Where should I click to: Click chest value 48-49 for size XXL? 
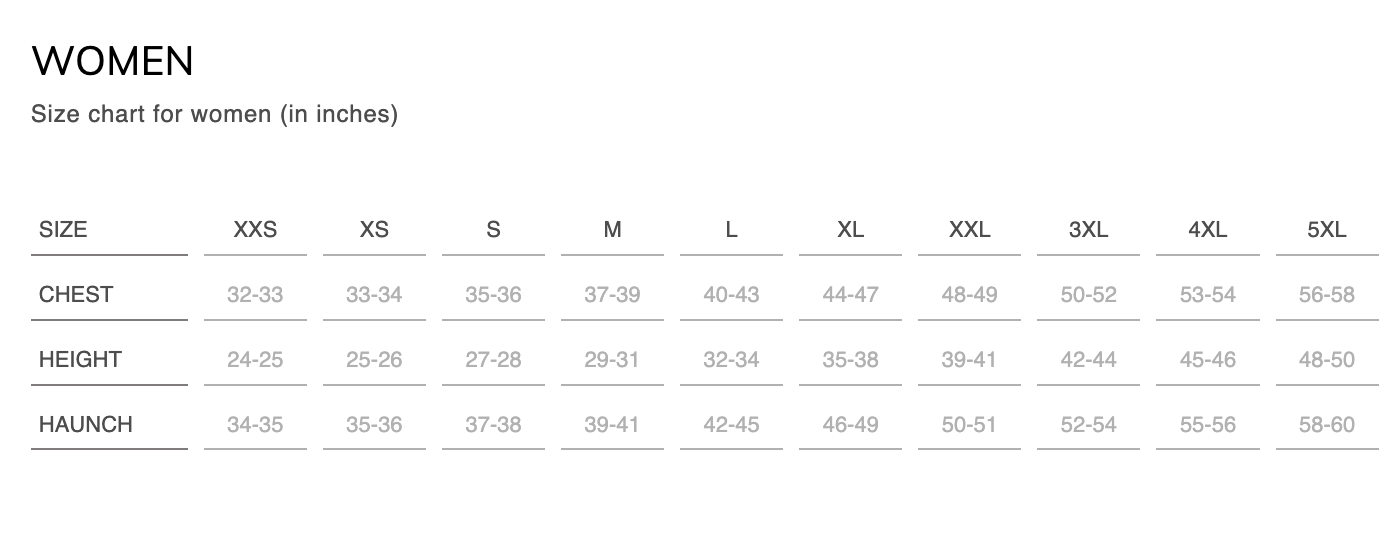pyautogui.click(x=969, y=295)
